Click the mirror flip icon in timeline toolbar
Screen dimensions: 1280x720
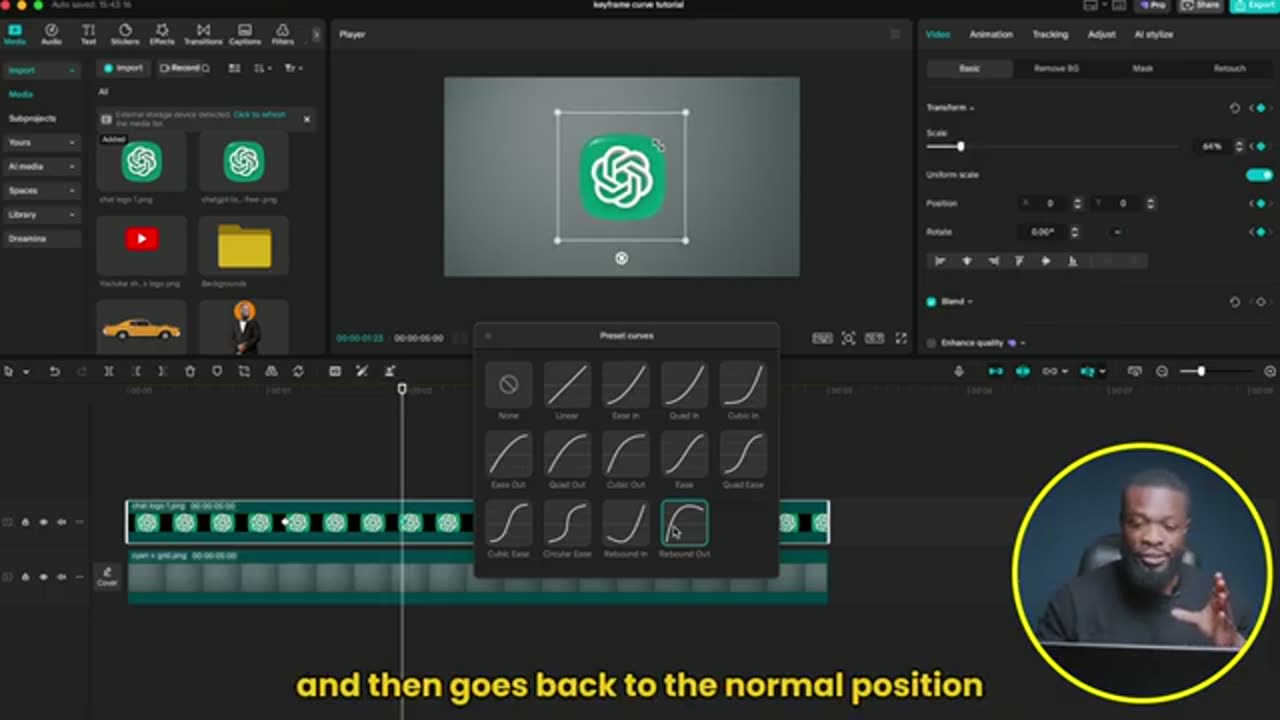pyautogui.click(x=271, y=371)
